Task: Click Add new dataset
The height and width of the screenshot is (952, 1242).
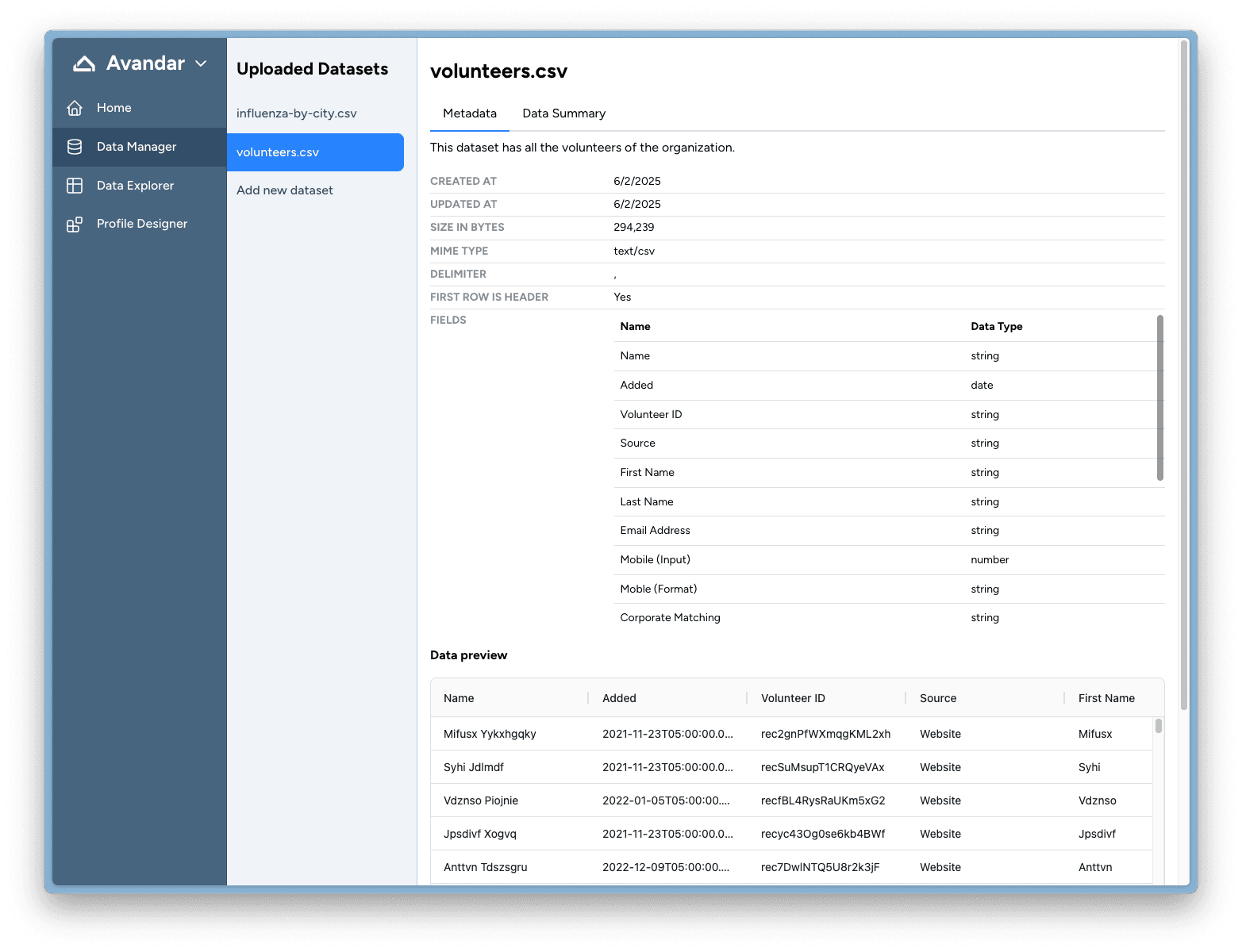Action: click(284, 190)
